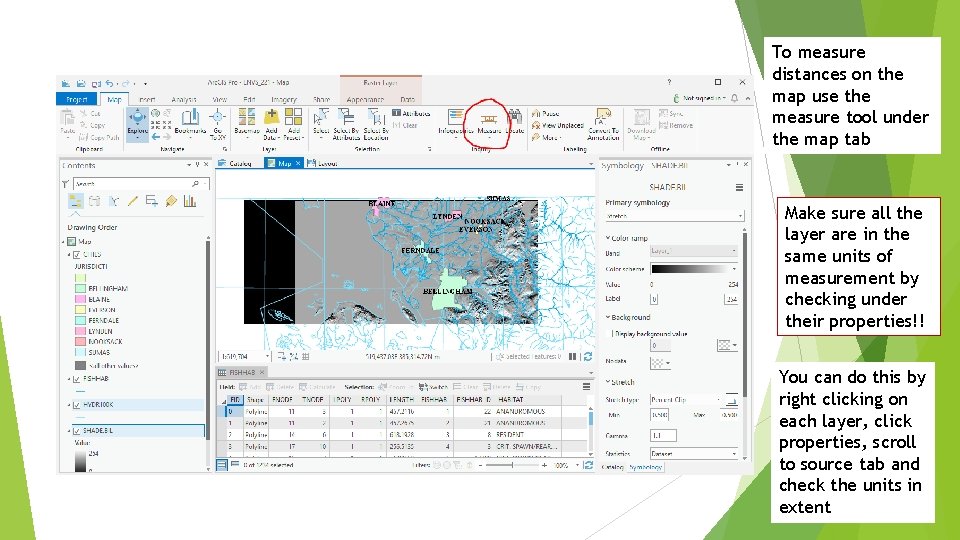This screenshot has width=960, height=540.
Task: Open Primary symbology Stretch dropdown
Action: point(674,216)
